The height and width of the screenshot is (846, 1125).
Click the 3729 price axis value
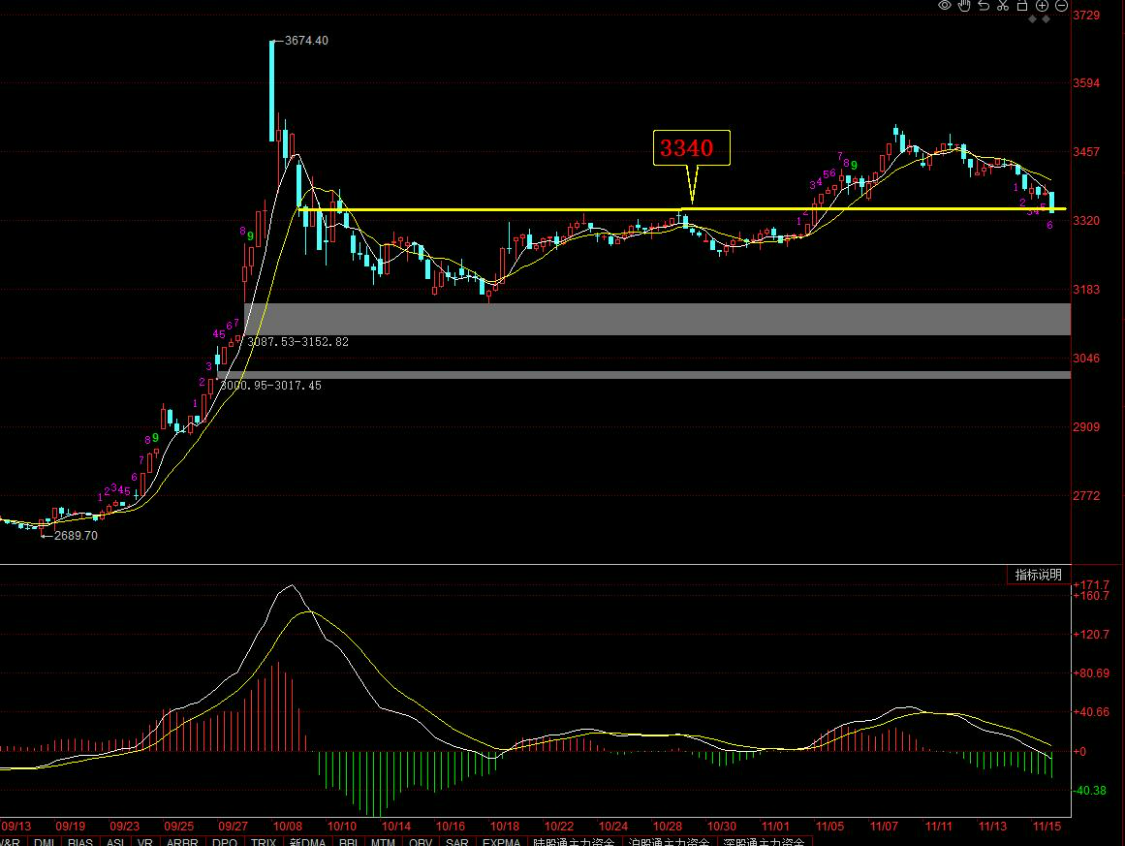(1086, 15)
